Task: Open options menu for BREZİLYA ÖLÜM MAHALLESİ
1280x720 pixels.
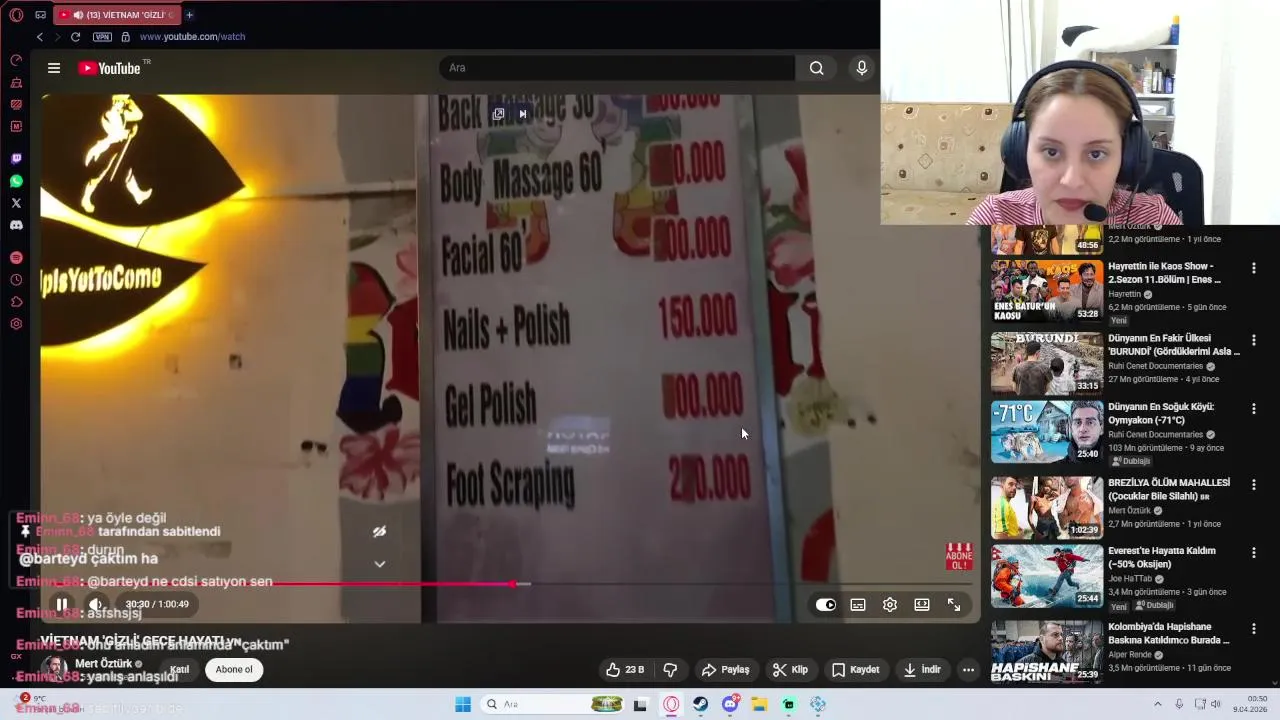Action: [x=1253, y=484]
